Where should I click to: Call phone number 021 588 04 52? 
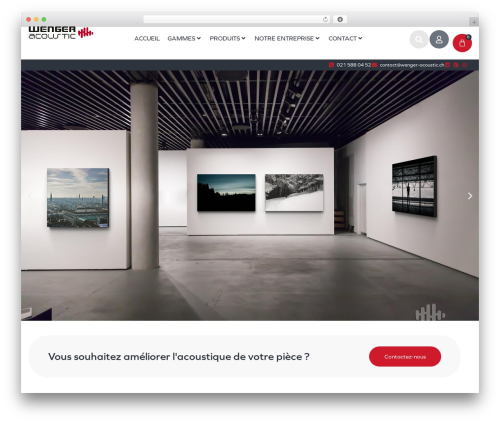[x=354, y=65]
